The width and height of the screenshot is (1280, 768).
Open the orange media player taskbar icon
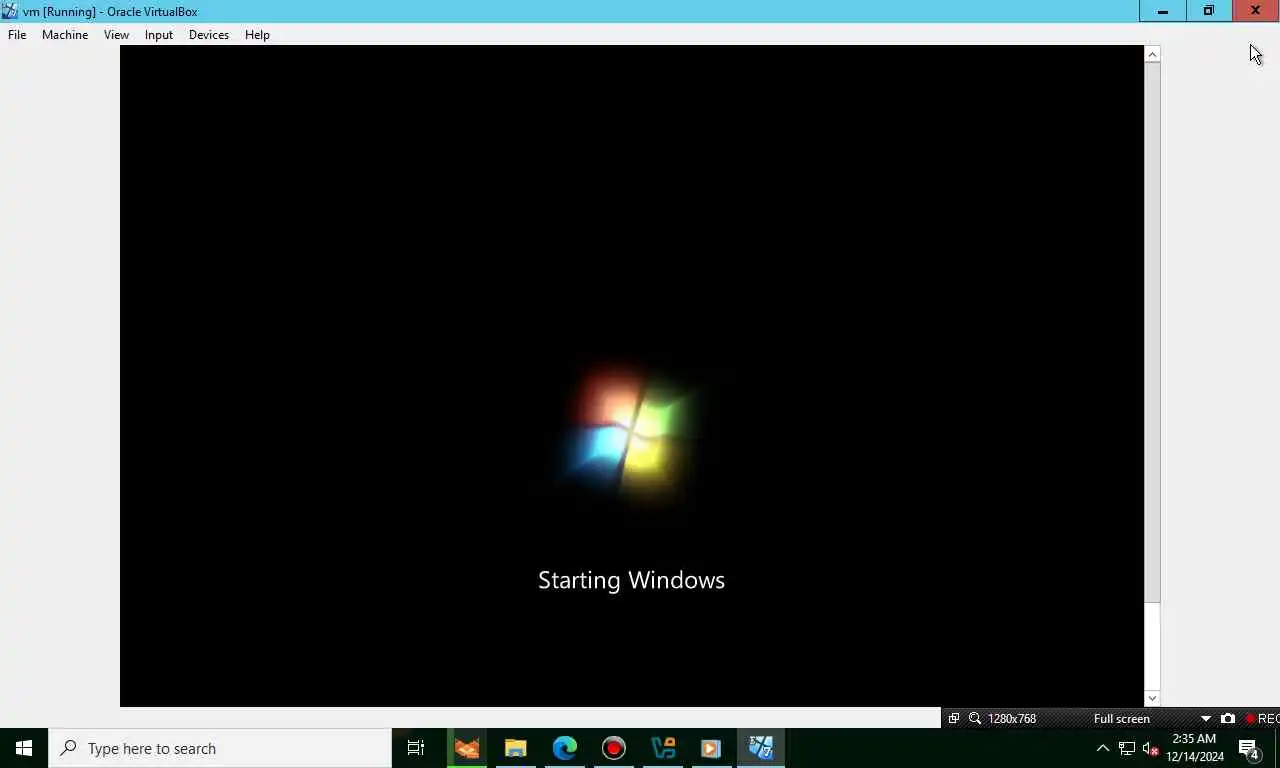711,748
